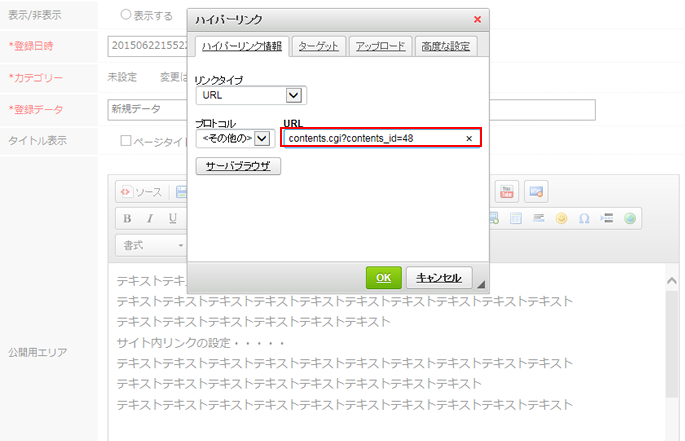Insert a smiley emoticon
This screenshot has width=685, height=441.
click(x=562, y=218)
